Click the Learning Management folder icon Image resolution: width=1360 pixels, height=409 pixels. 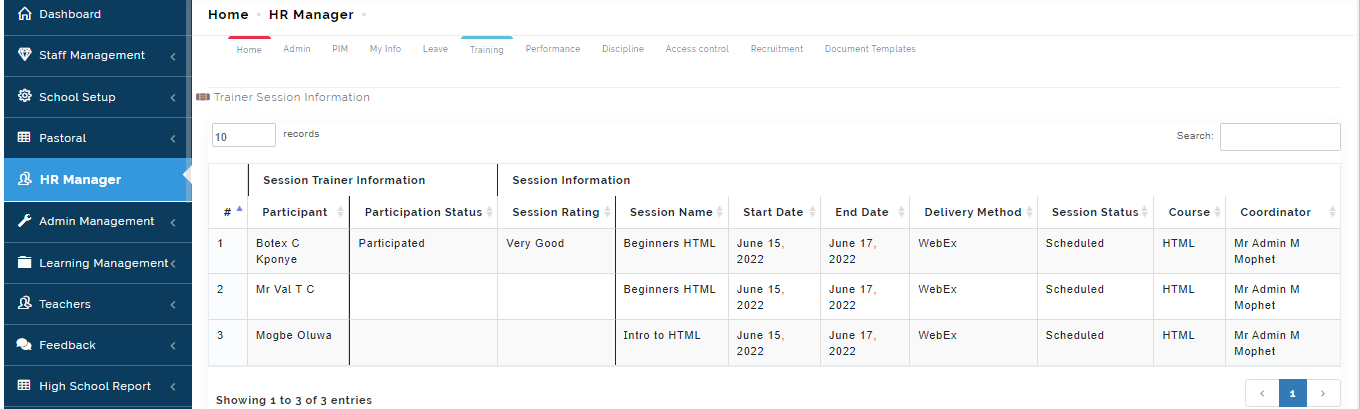pos(25,263)
